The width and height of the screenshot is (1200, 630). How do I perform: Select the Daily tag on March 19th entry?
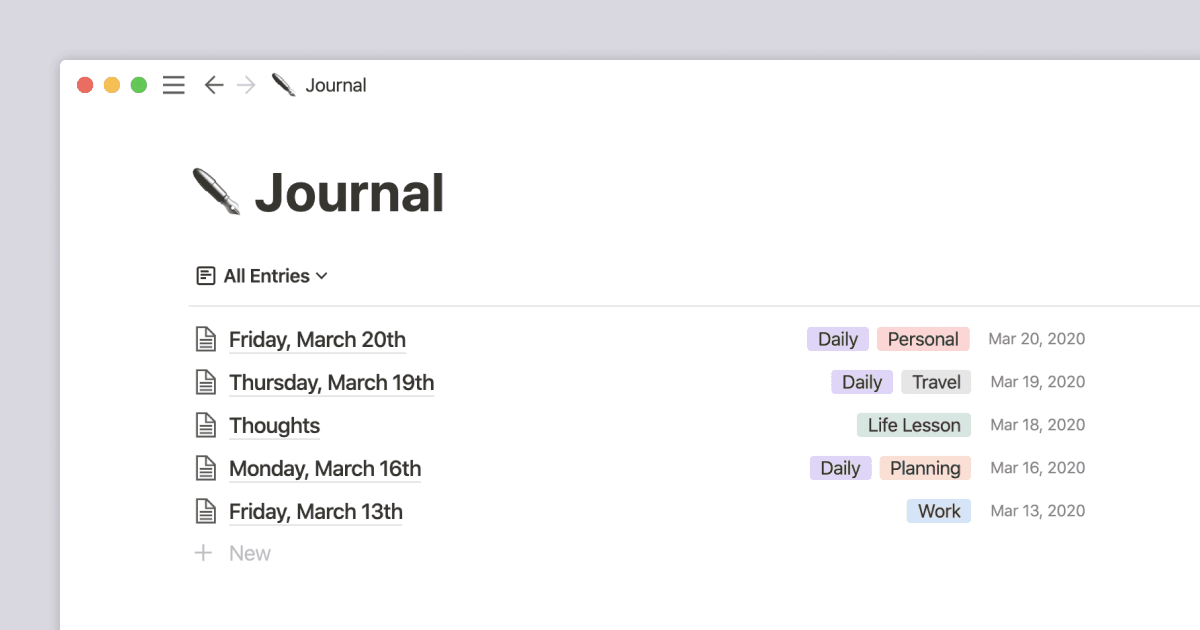click(861, 381)
